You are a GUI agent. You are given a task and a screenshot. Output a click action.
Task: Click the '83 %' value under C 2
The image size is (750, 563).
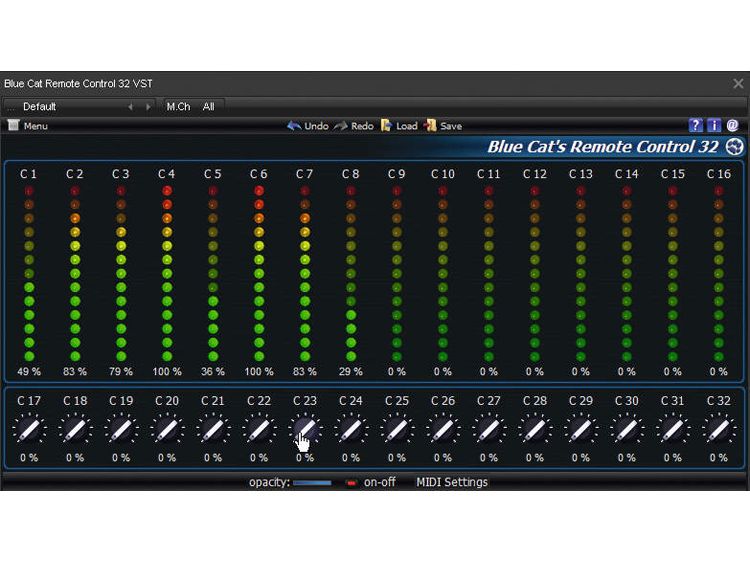[x=75, y=372]
